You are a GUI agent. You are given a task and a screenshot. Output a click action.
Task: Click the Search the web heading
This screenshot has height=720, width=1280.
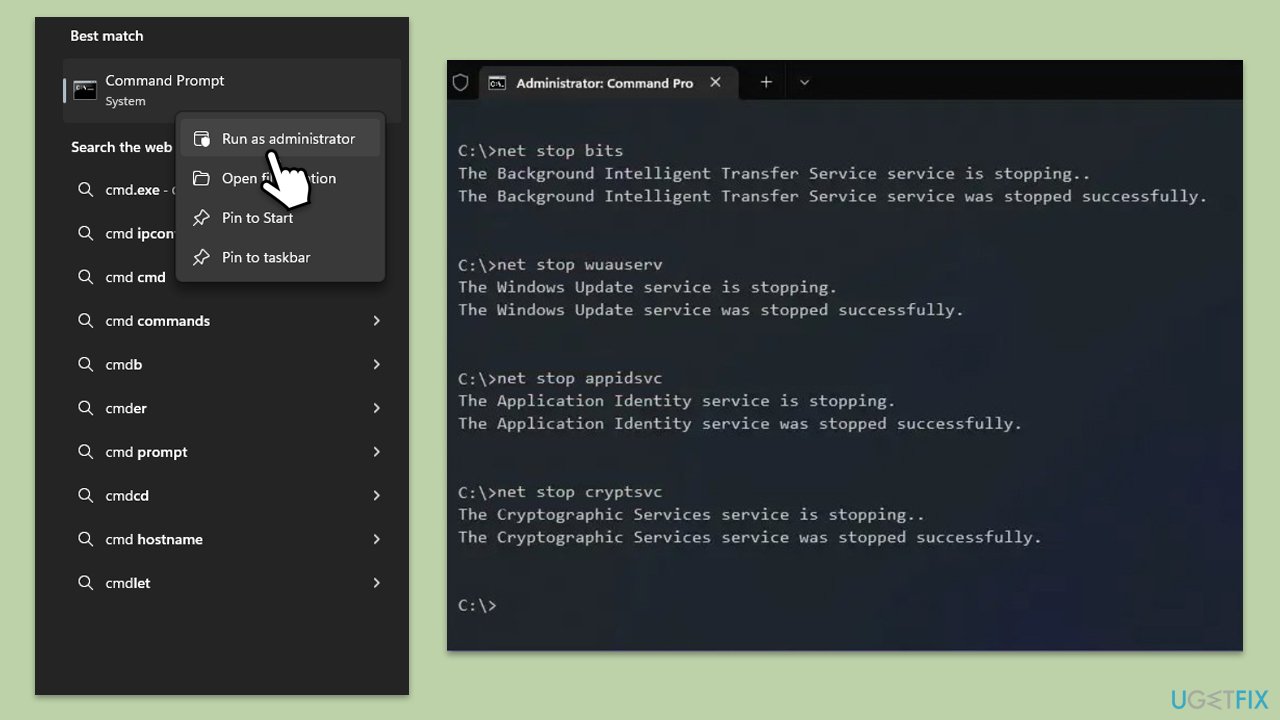point(121,147)
